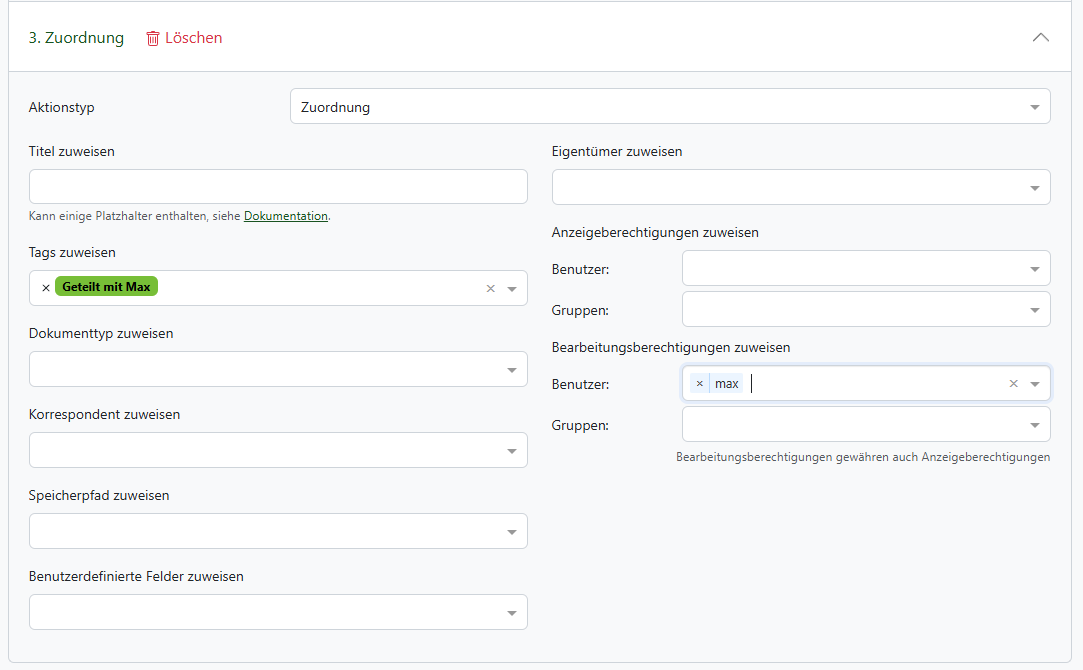The width and height of the screenshot is (1083, 670).
Task: Open the Dokumentation link
Action: [x=285, y=216]
